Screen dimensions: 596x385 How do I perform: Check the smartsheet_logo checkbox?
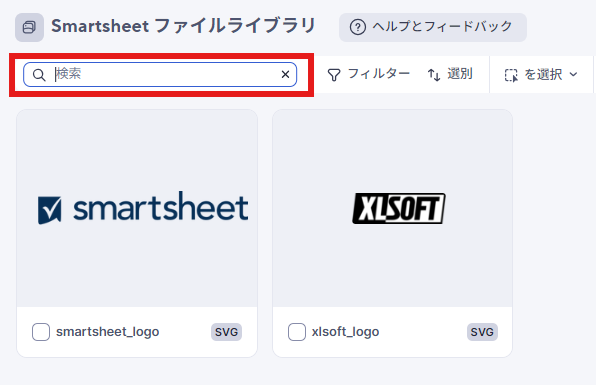41,332
